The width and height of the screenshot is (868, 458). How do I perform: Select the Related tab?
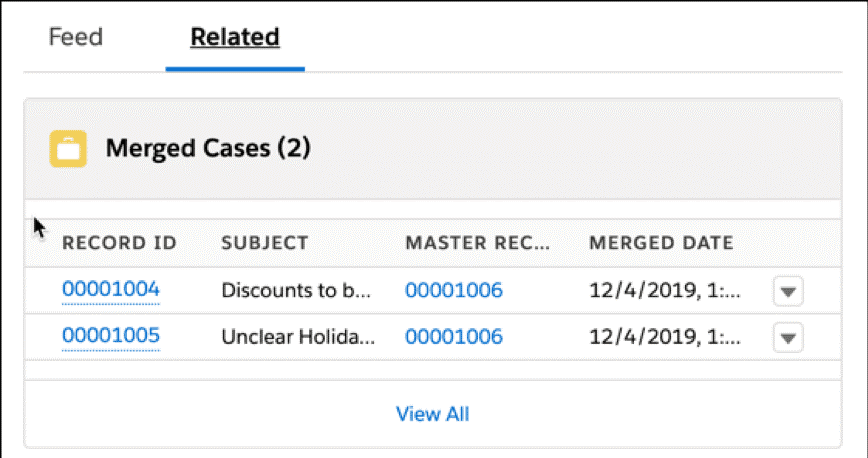(x=235, y=38)
